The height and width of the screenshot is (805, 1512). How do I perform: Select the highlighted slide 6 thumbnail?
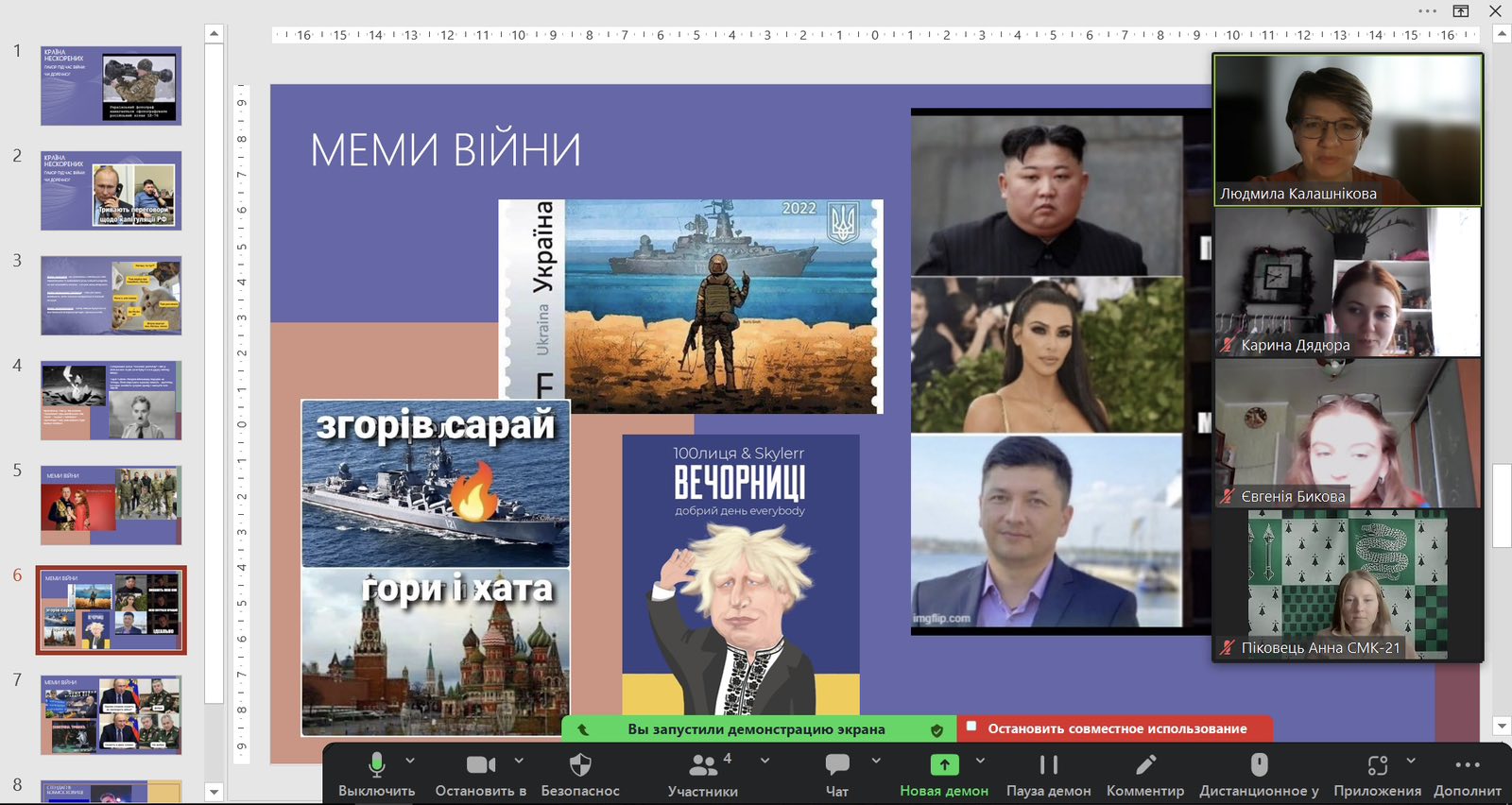[112, 610]
